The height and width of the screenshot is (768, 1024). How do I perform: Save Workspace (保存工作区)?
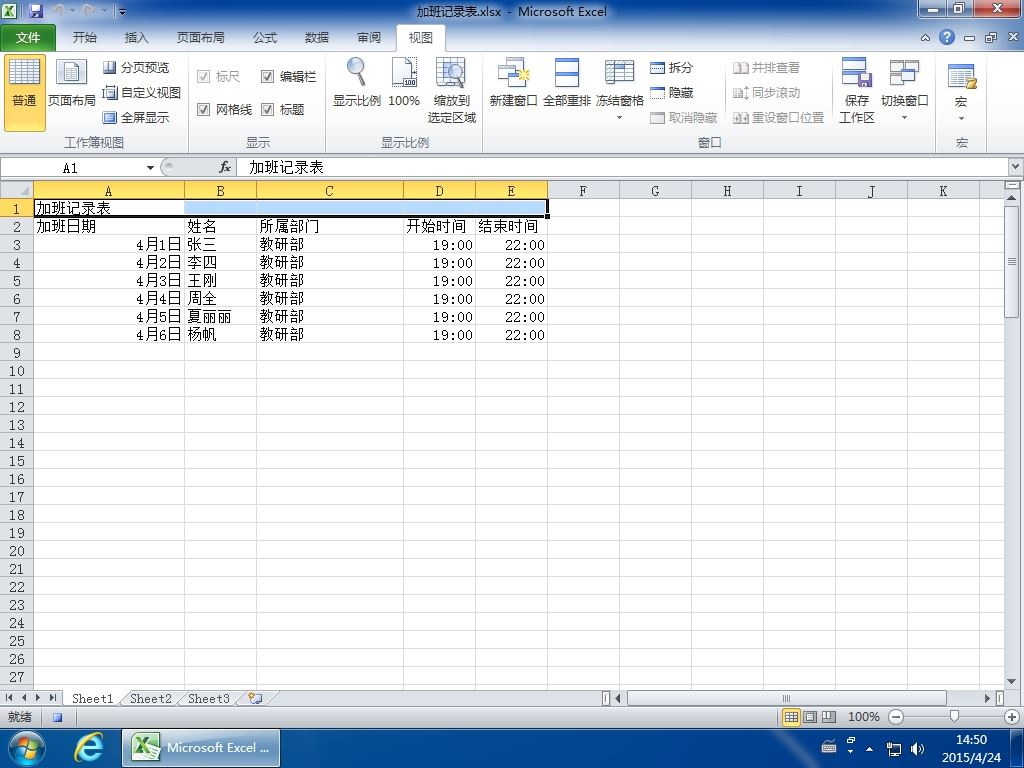[856, 90]
